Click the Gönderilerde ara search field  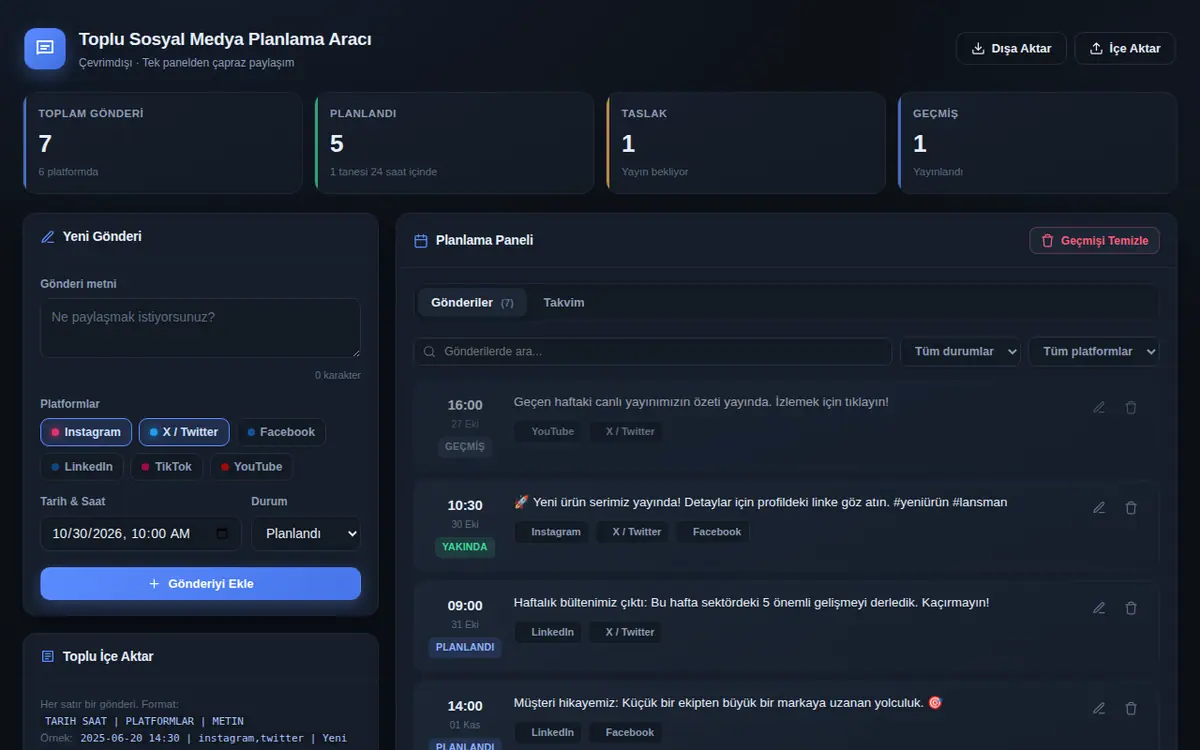[653, 352]
